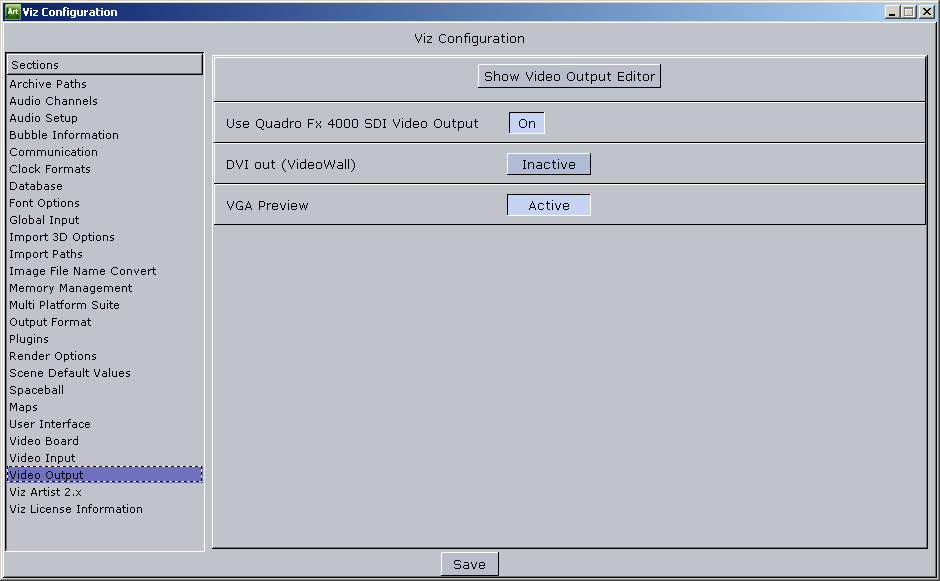
Task: Select the Output Format section
Action: click(49, 322)
